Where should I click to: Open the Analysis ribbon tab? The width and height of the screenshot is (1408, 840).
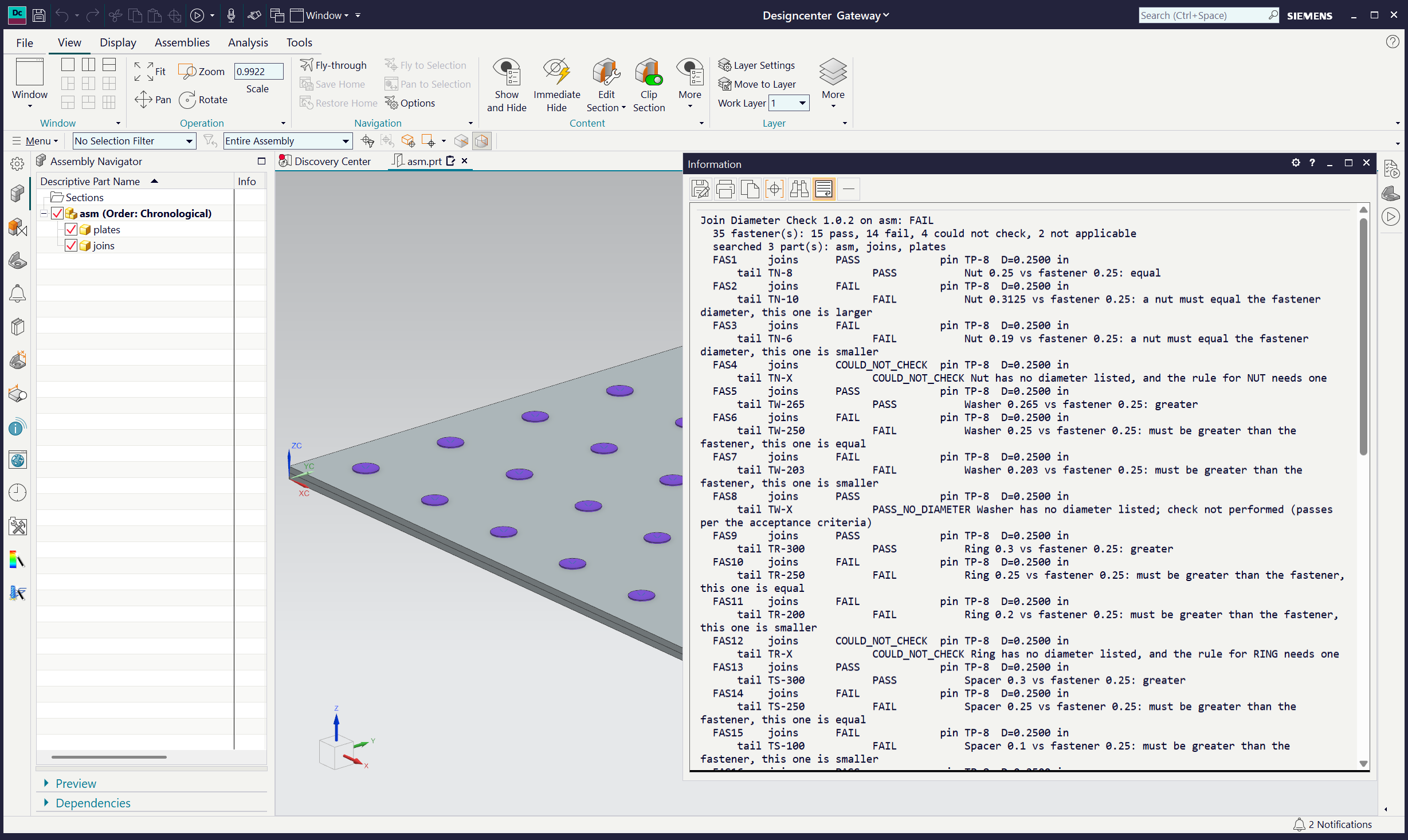(x=248, y=42)
